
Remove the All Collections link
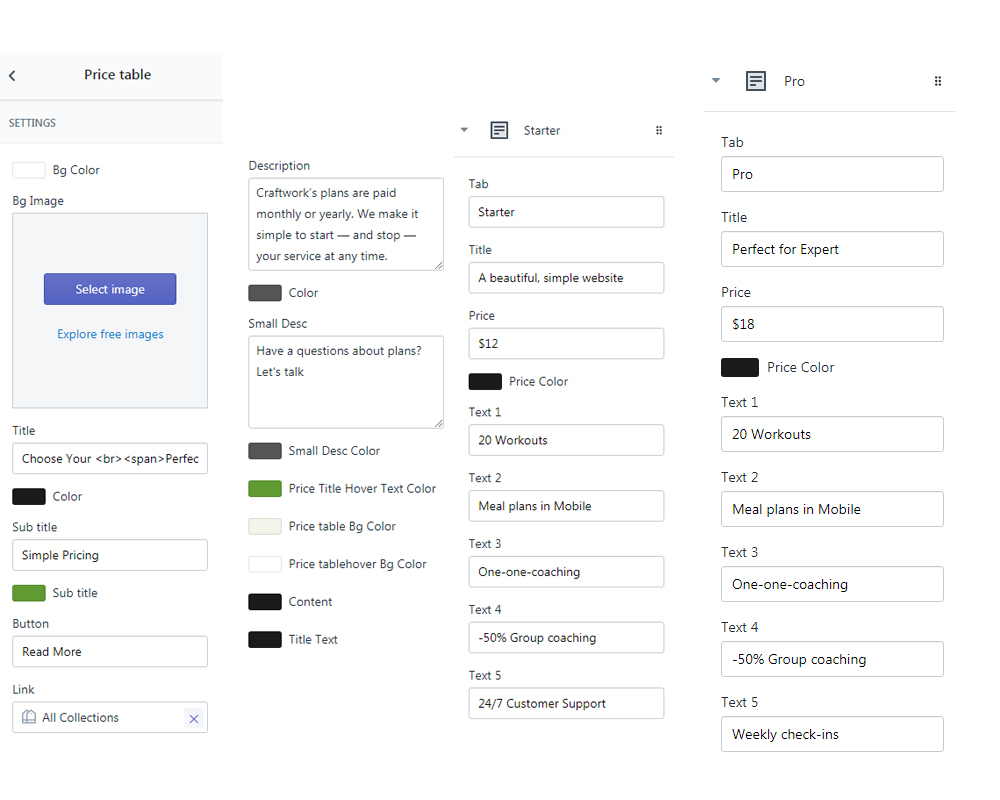(194, 717)
